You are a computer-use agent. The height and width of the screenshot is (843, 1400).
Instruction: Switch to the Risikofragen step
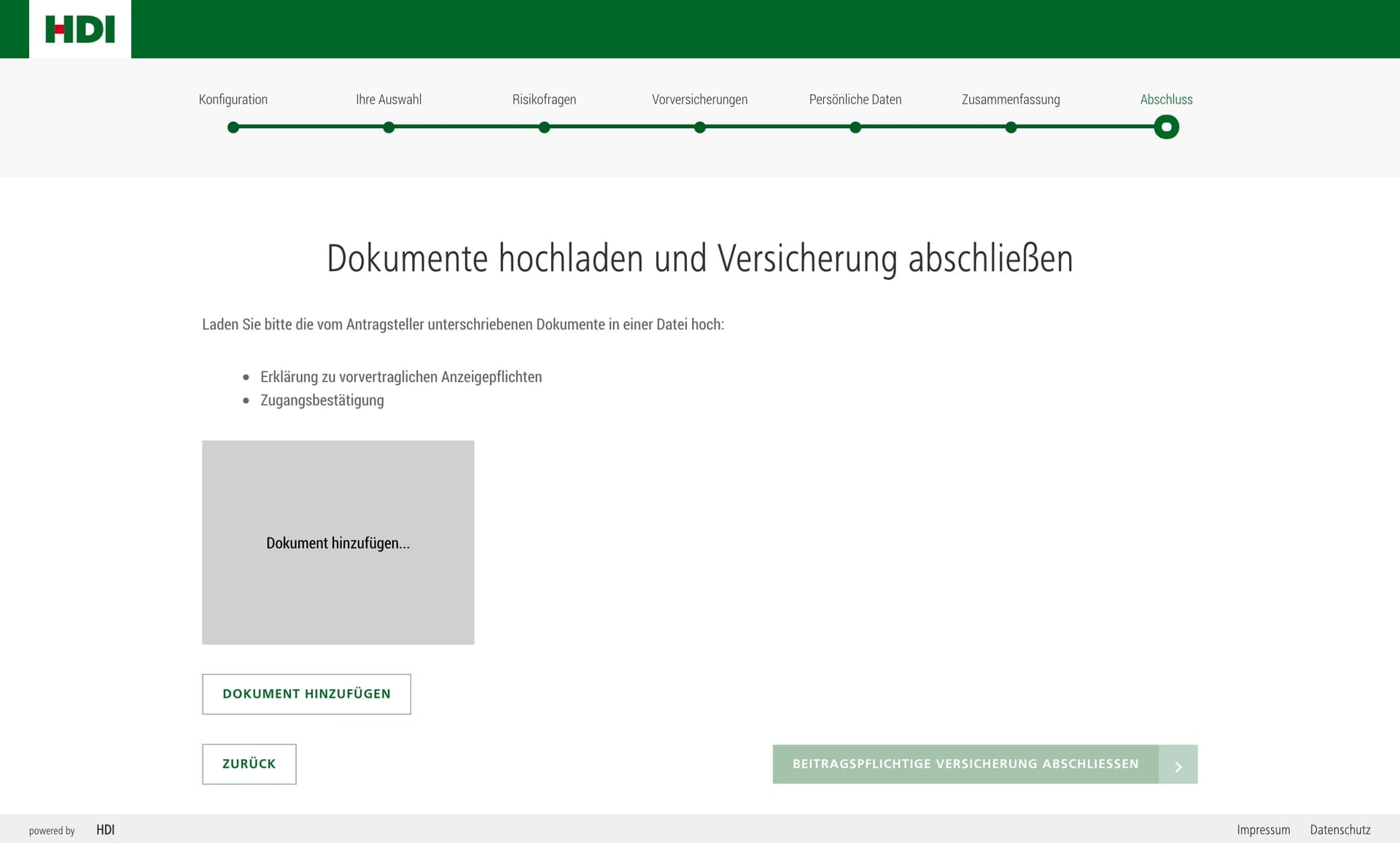(x=544, y=99)
